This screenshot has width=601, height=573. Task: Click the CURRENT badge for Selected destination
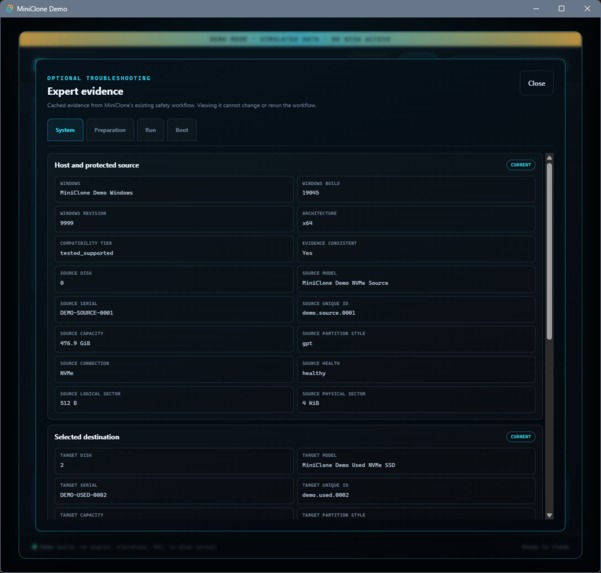point(521,437)
